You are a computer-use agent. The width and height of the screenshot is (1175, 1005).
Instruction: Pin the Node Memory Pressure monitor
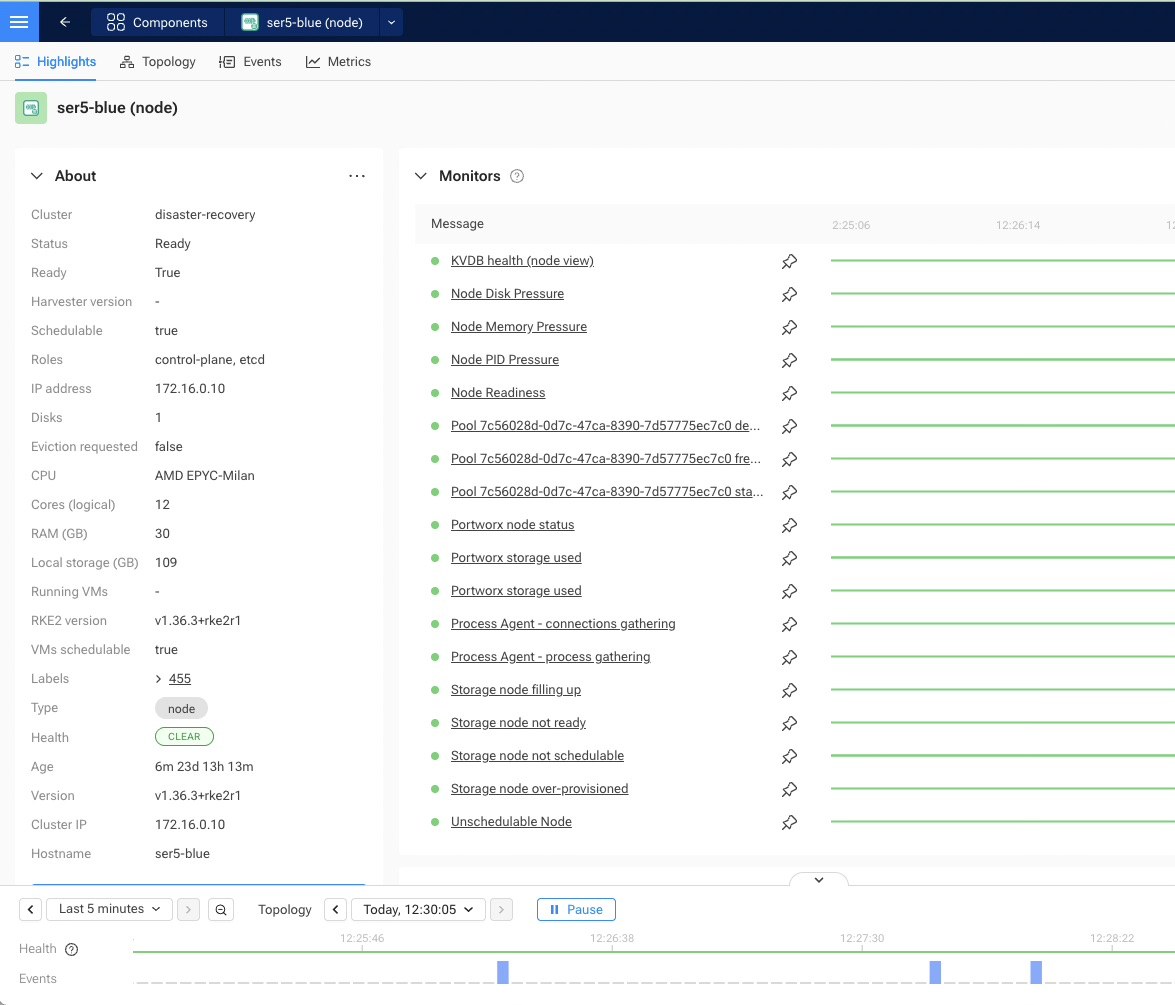click(789, 328)
